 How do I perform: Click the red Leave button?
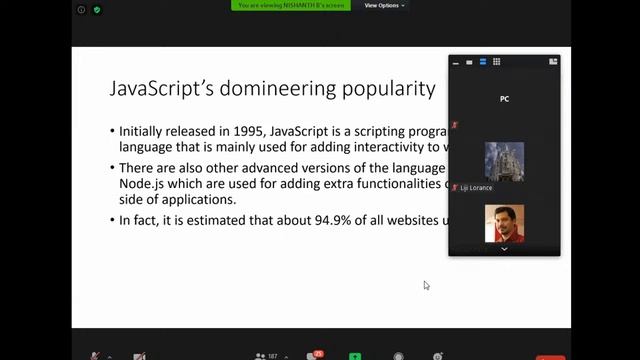pos(551,358)
